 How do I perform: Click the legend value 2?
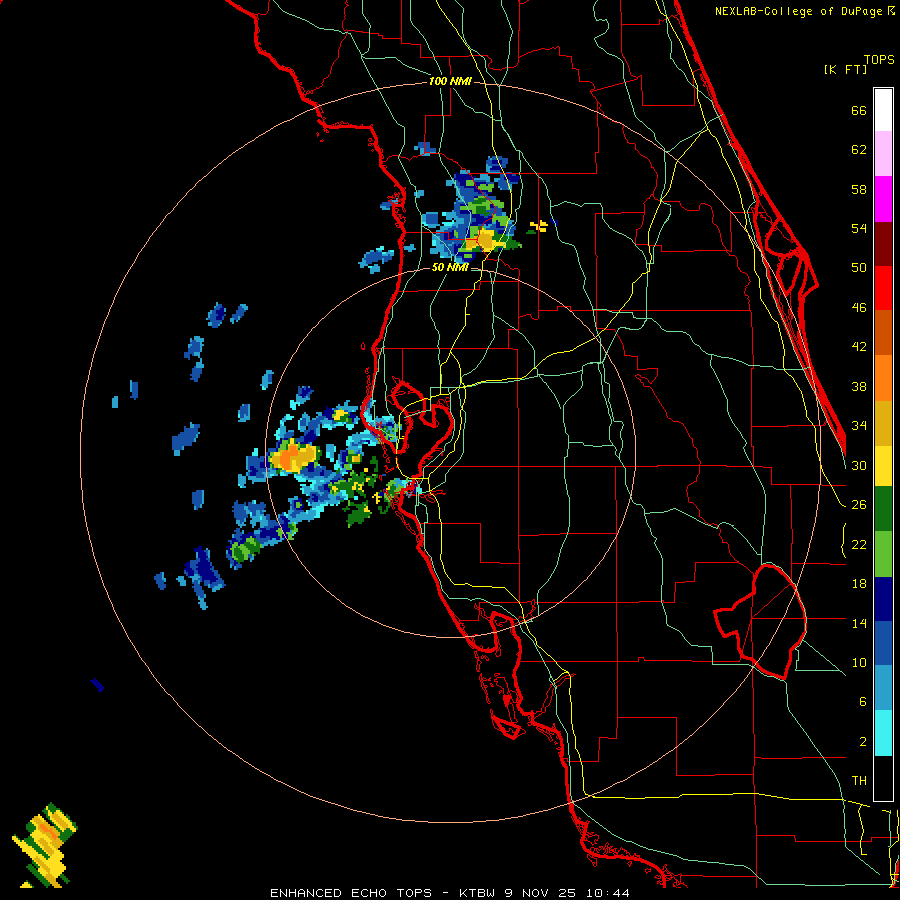(863, 742)
